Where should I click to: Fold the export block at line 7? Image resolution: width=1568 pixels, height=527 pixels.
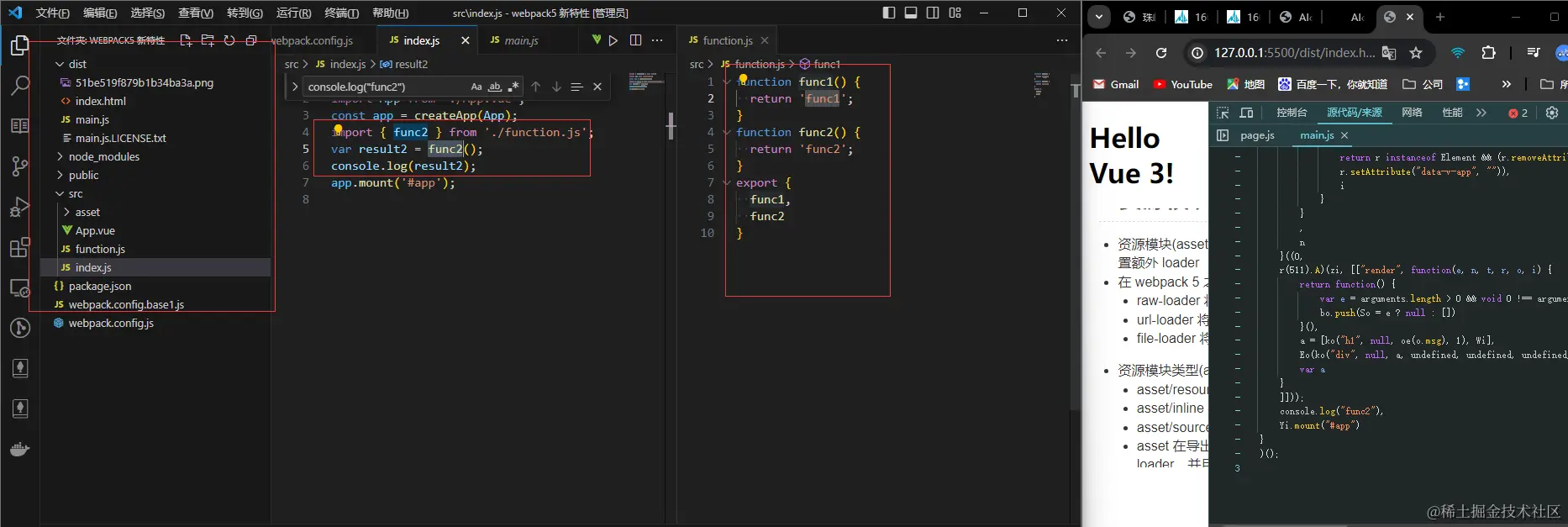[x=727, y=182]
